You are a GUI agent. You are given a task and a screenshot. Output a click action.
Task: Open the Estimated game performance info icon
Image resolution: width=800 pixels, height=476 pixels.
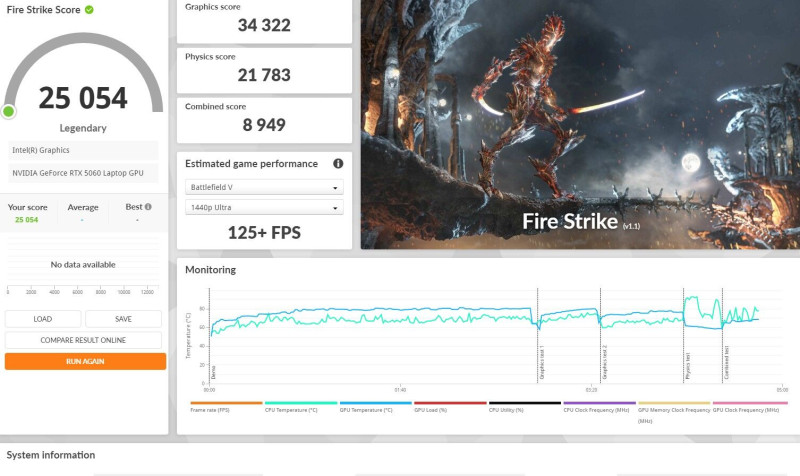click(338, 164)
